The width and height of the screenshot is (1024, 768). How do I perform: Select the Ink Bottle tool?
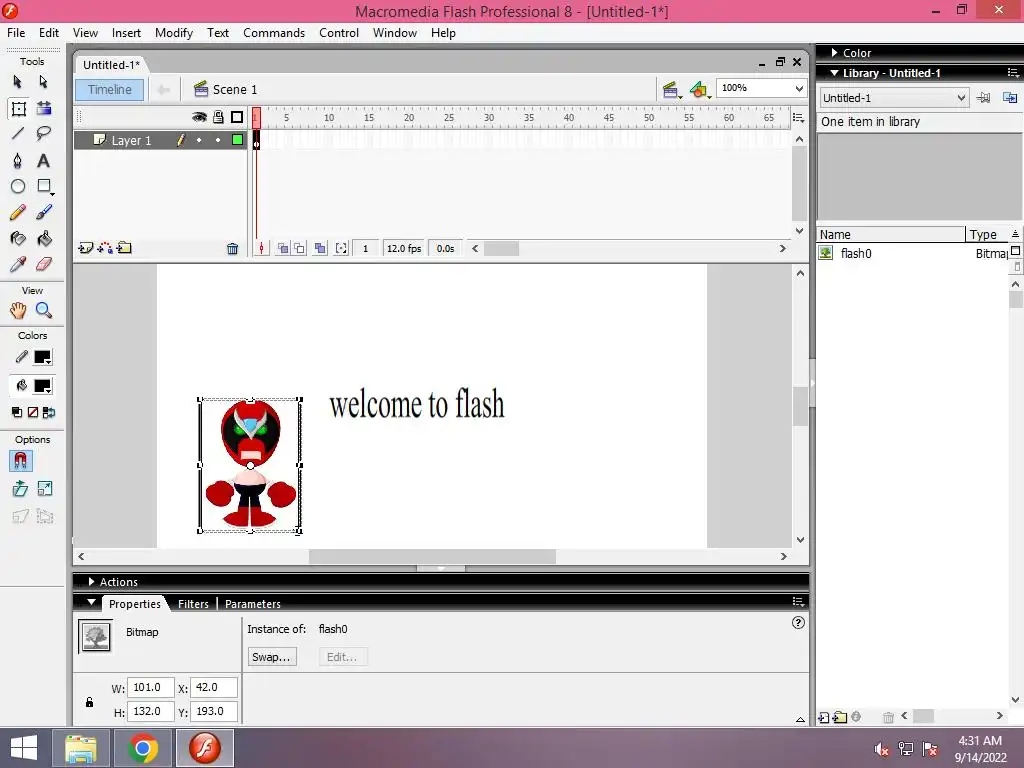pyautogui.click(x=18, y=239)
